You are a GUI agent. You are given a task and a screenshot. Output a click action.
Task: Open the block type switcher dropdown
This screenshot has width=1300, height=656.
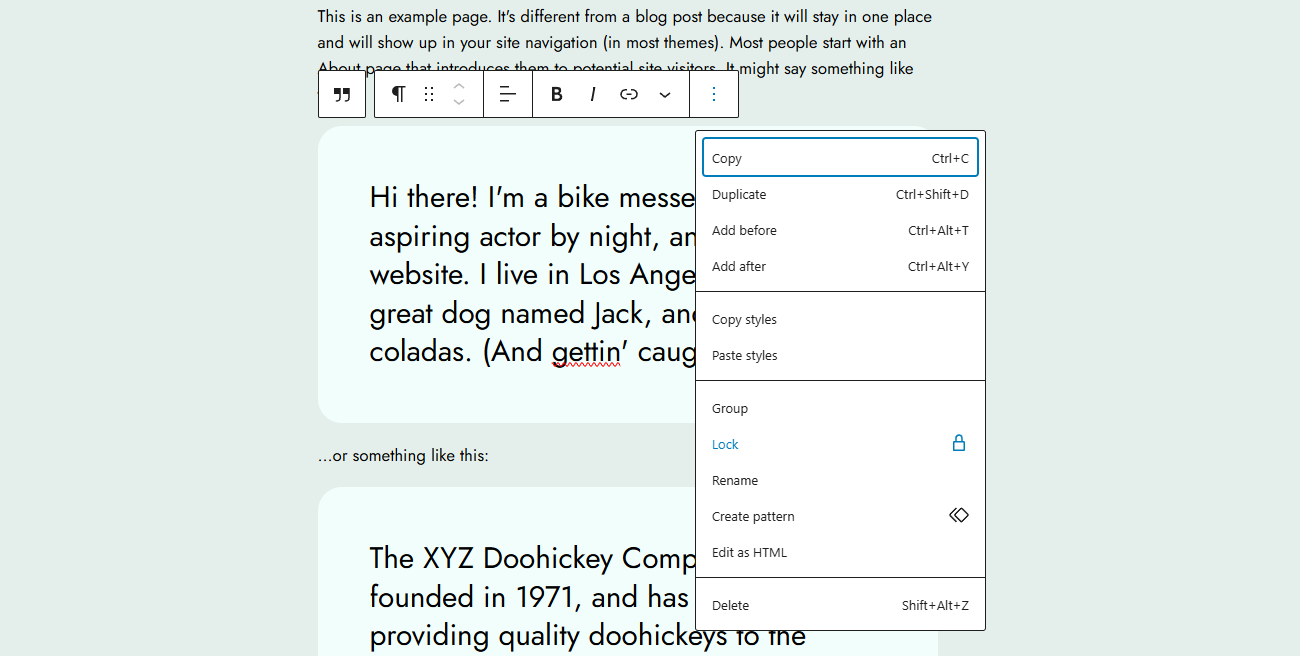[x=398, y=94]
